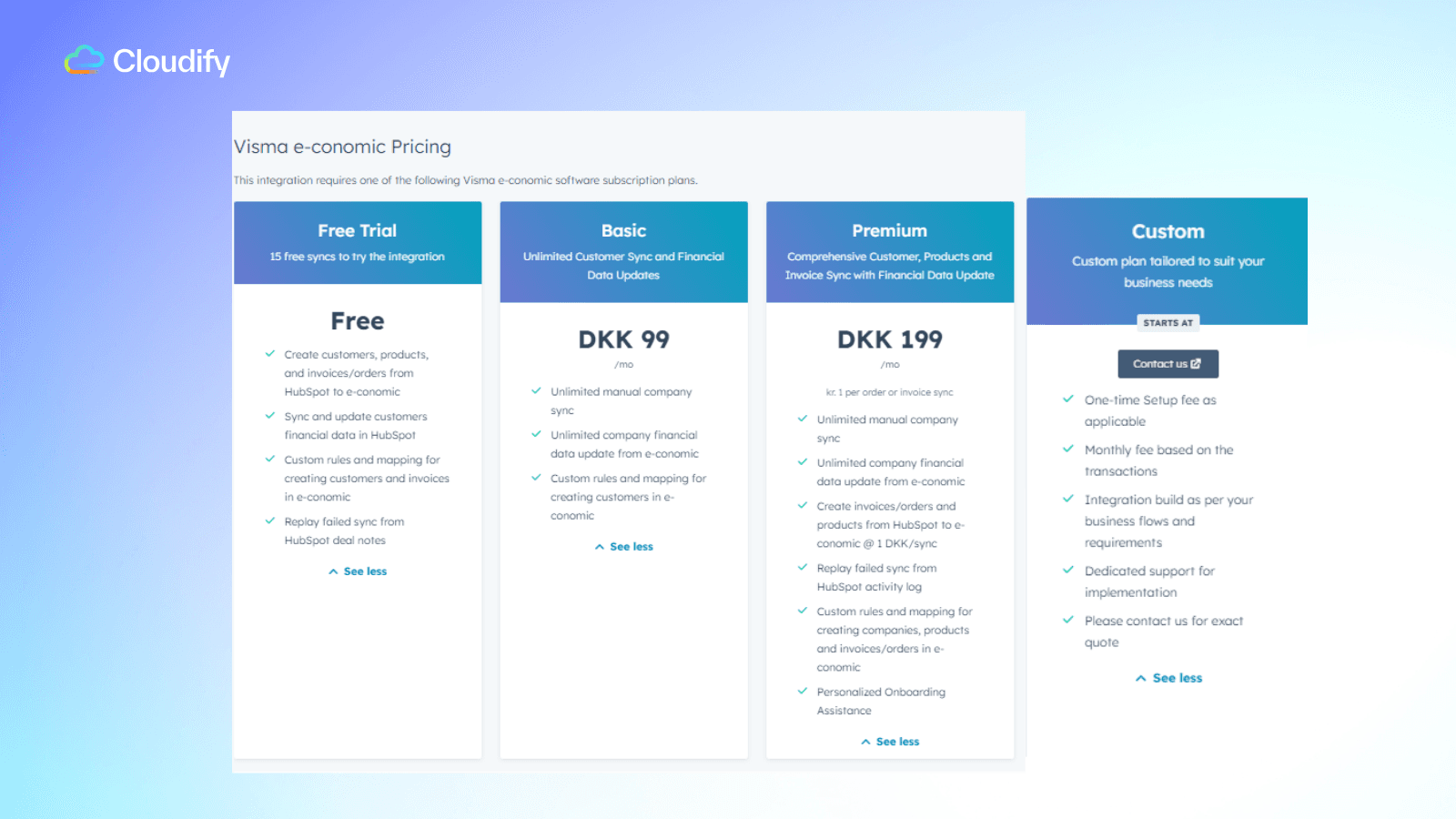Screen dimensions: 1456x819
Task: Collapse the Custom plan features with See less
Action: [x=1168, y=678]
